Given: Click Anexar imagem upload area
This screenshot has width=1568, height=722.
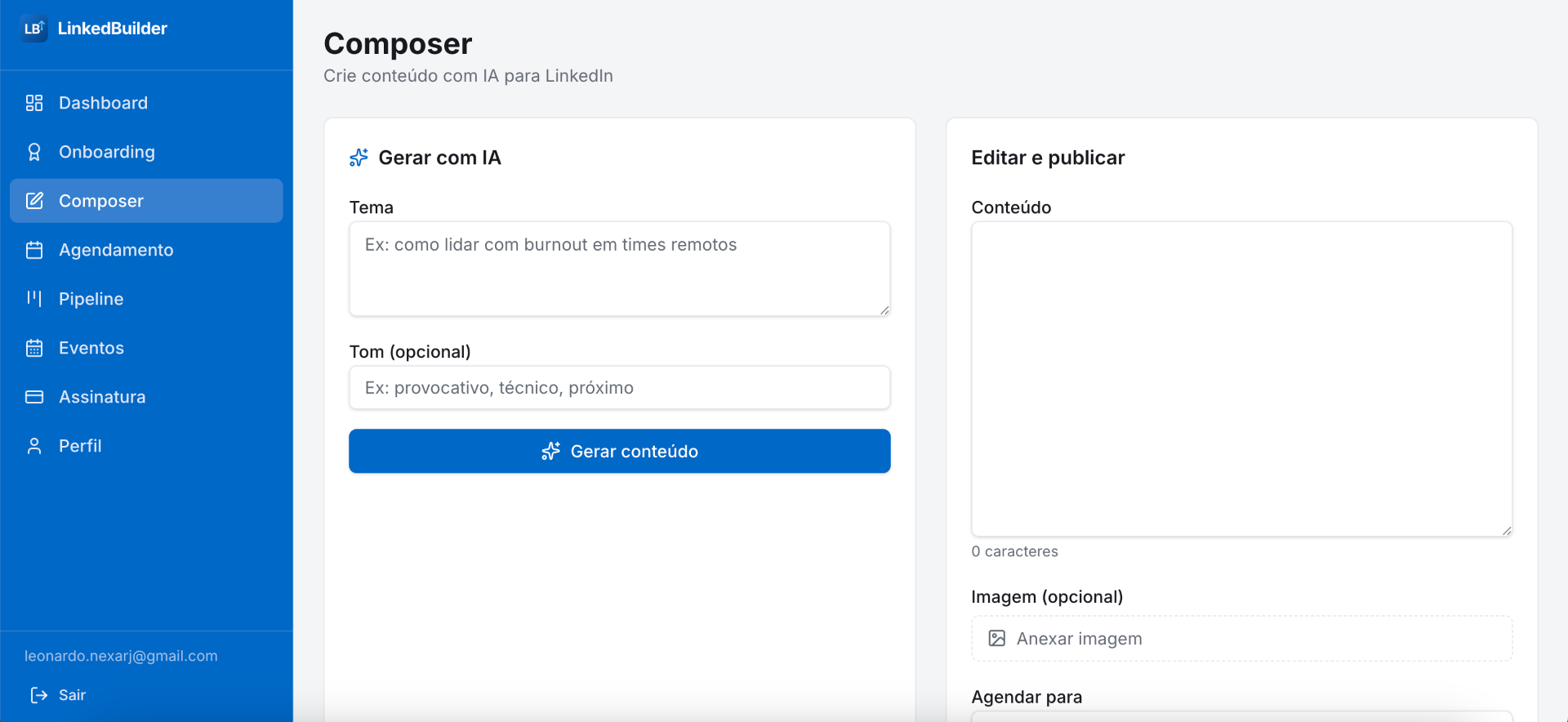Looking at the screenshot, I should [x=1242, y=639].
